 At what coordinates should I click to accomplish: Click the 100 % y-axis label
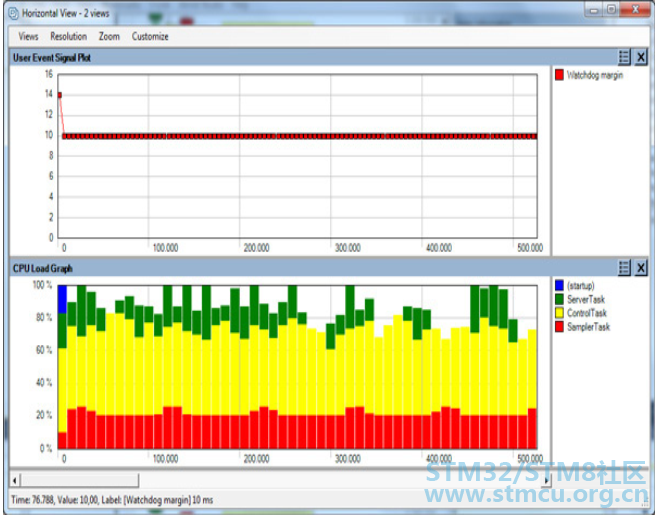pos(42,285)
